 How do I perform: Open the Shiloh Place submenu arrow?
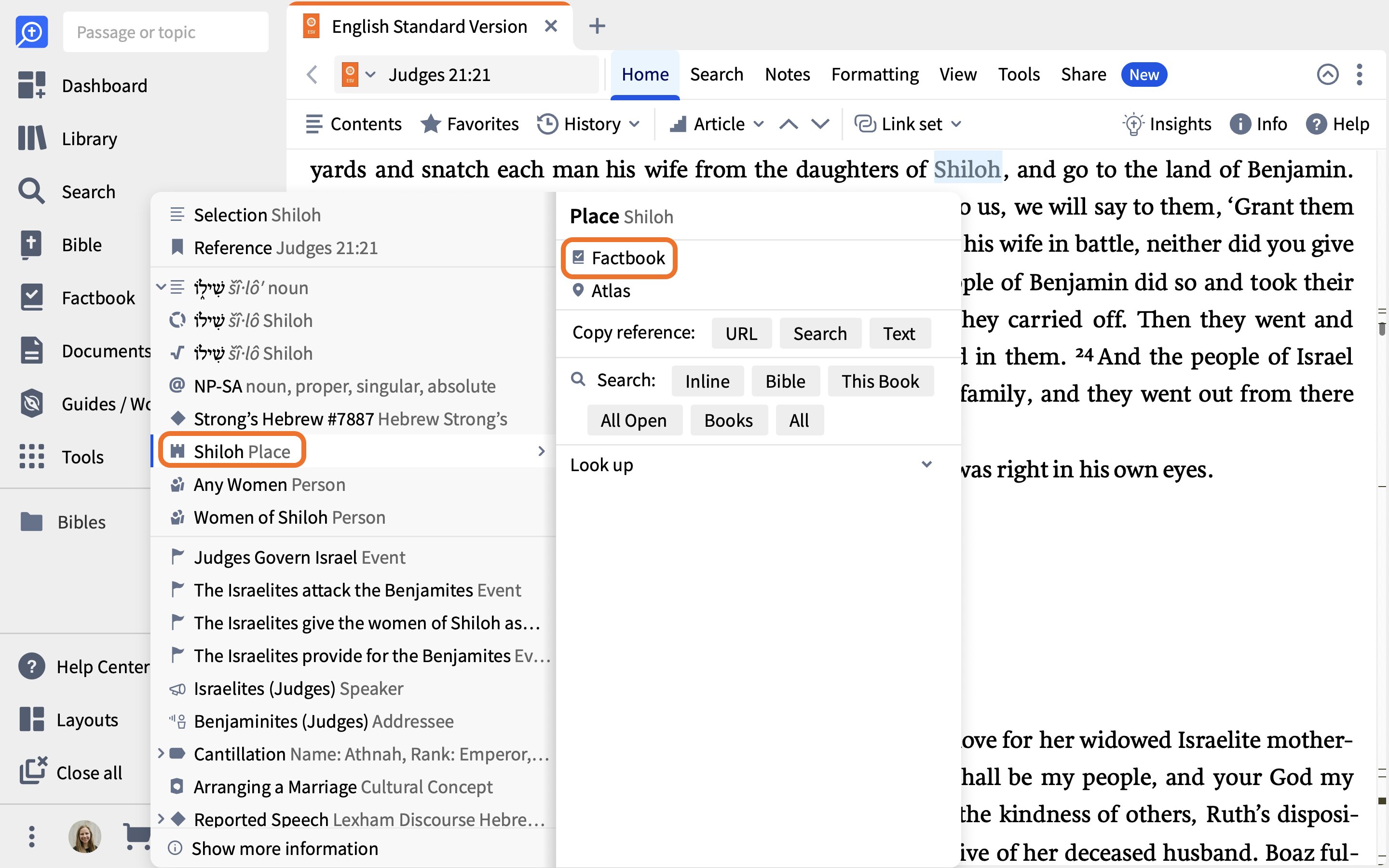[541, 451]
